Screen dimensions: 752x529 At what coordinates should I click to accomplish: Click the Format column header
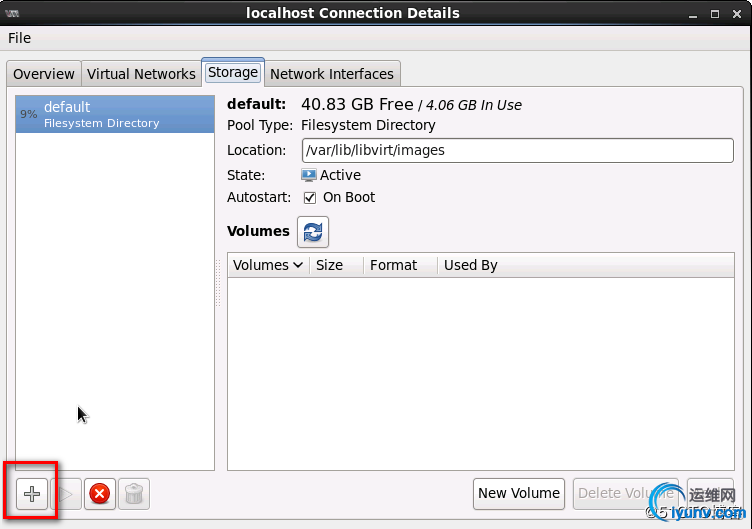click(x=393, y=265)
